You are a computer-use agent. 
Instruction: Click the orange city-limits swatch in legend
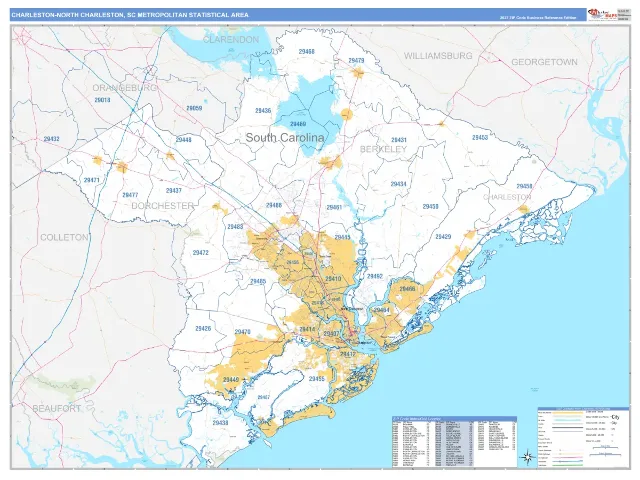[568, 413]
